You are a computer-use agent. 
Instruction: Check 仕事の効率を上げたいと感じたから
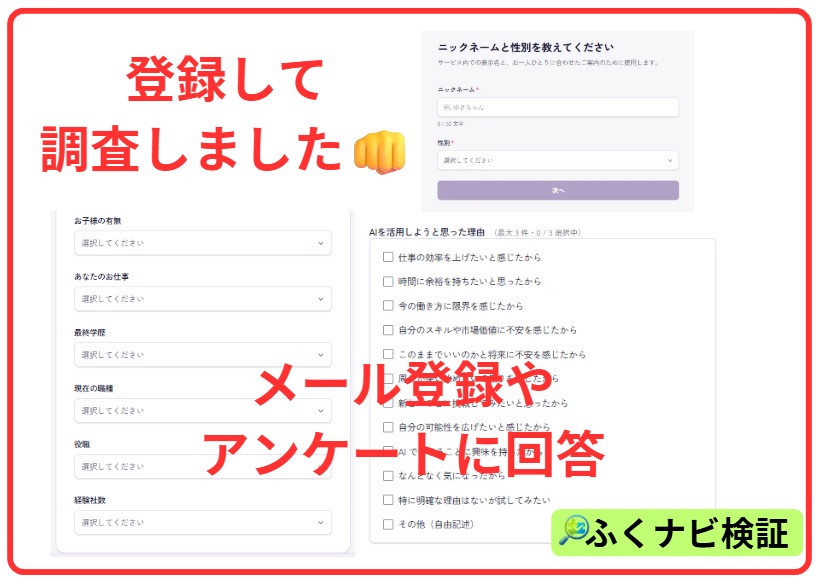[x=388, y=257]
